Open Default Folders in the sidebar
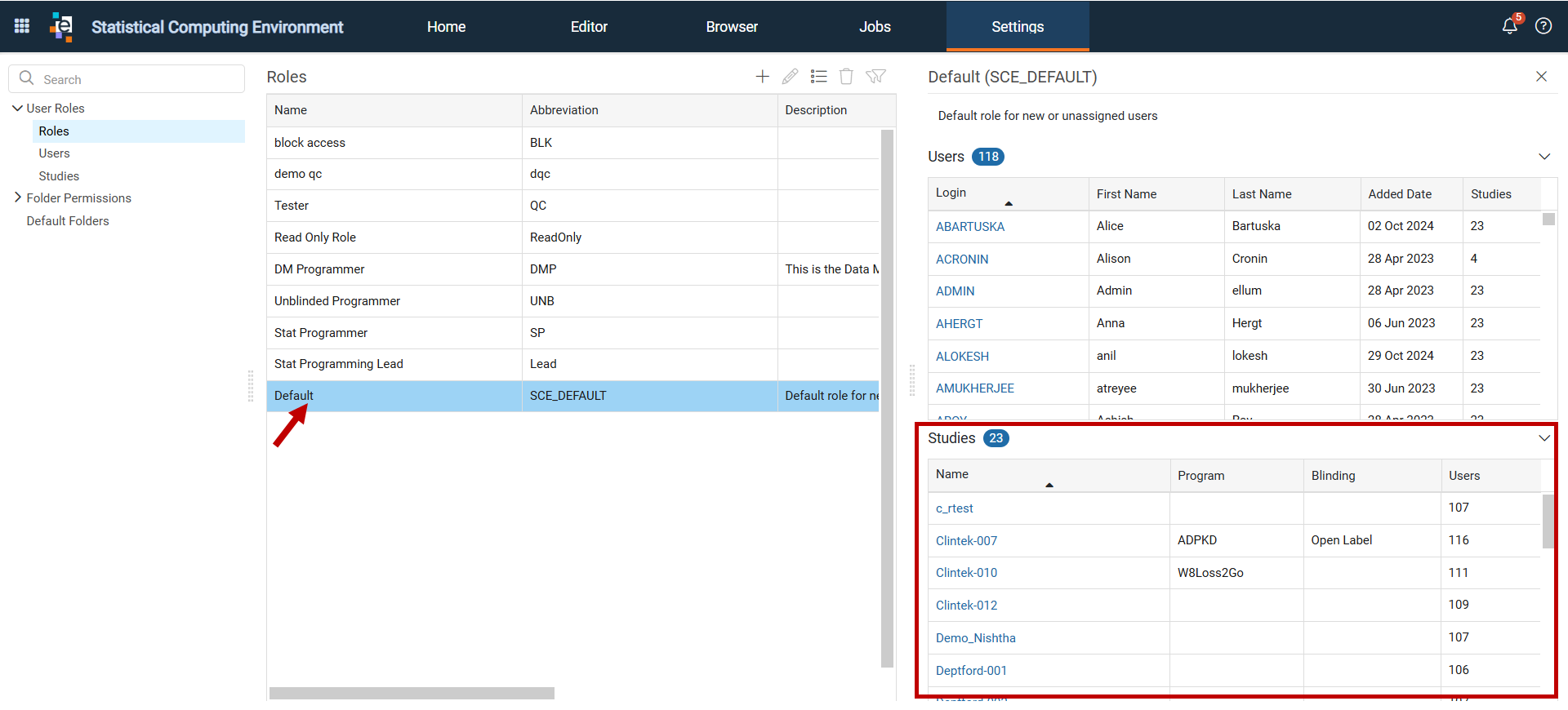 coord(68,220)
